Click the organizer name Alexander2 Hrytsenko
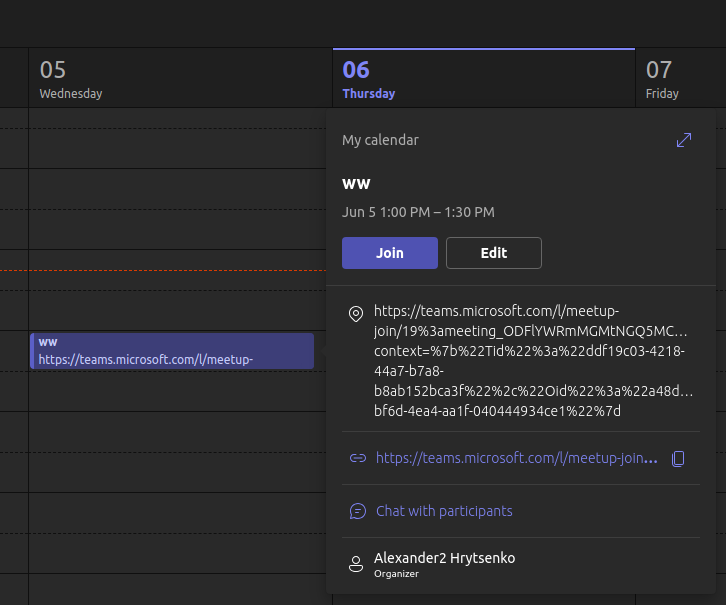Screen dimensions: 726x605 [444, 558]
